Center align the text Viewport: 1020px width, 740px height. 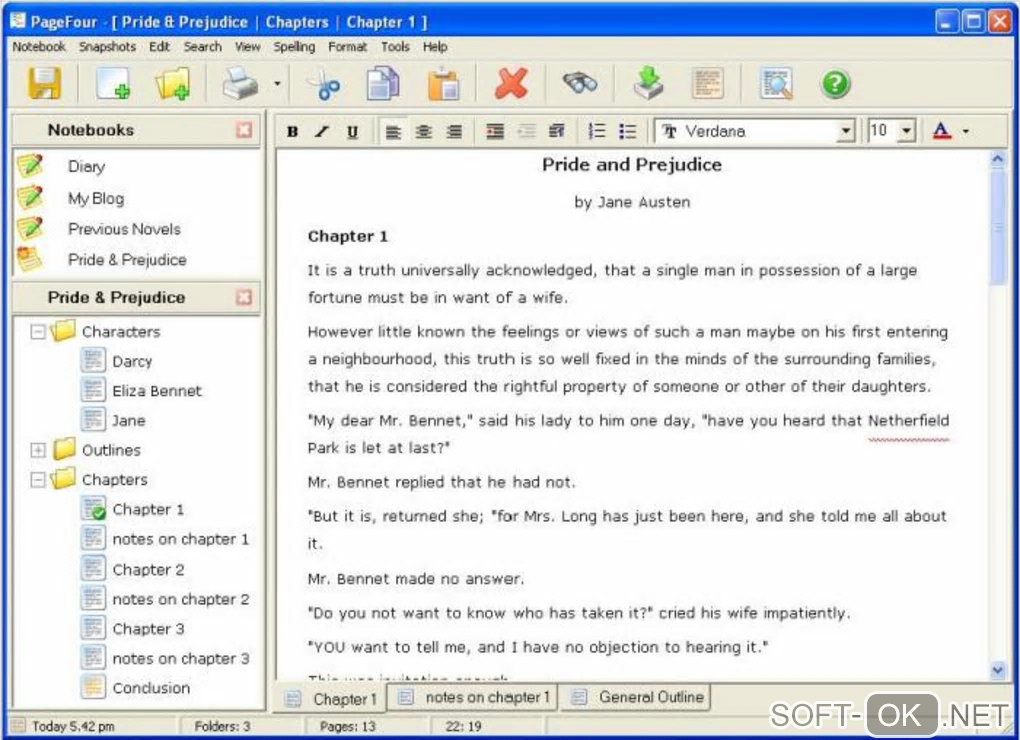[423, 132]
